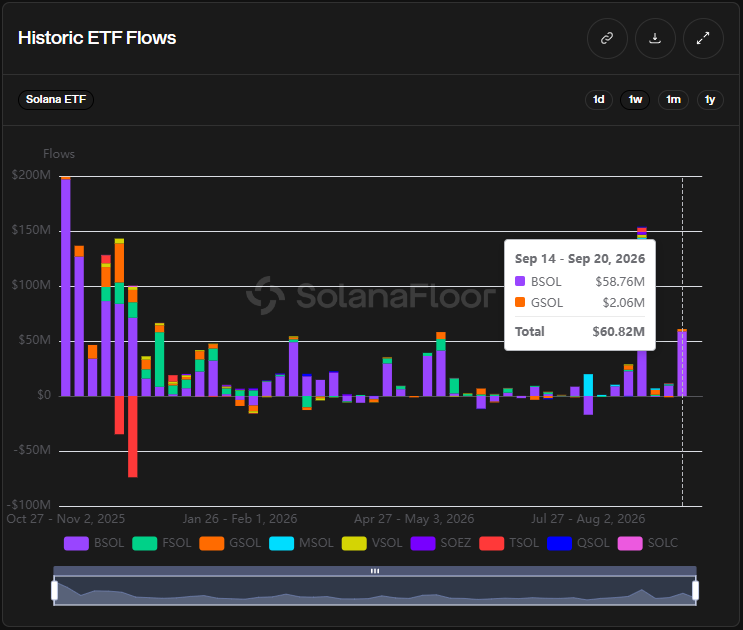Viewport: 743px width, 630px height.
Task: Switch to the 1d interval
Action: point(598,99)
